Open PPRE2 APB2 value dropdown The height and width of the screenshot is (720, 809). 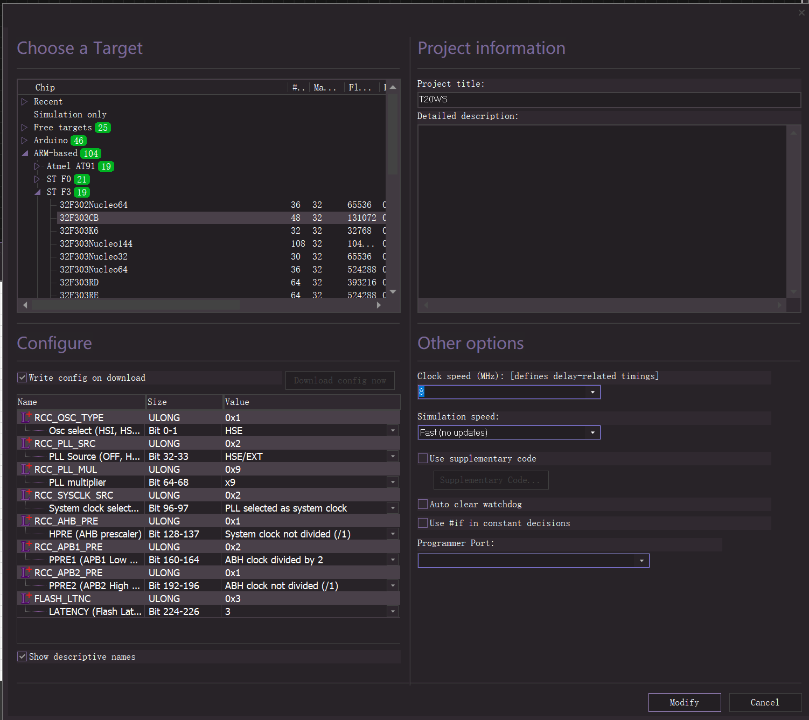click(393, 585)
